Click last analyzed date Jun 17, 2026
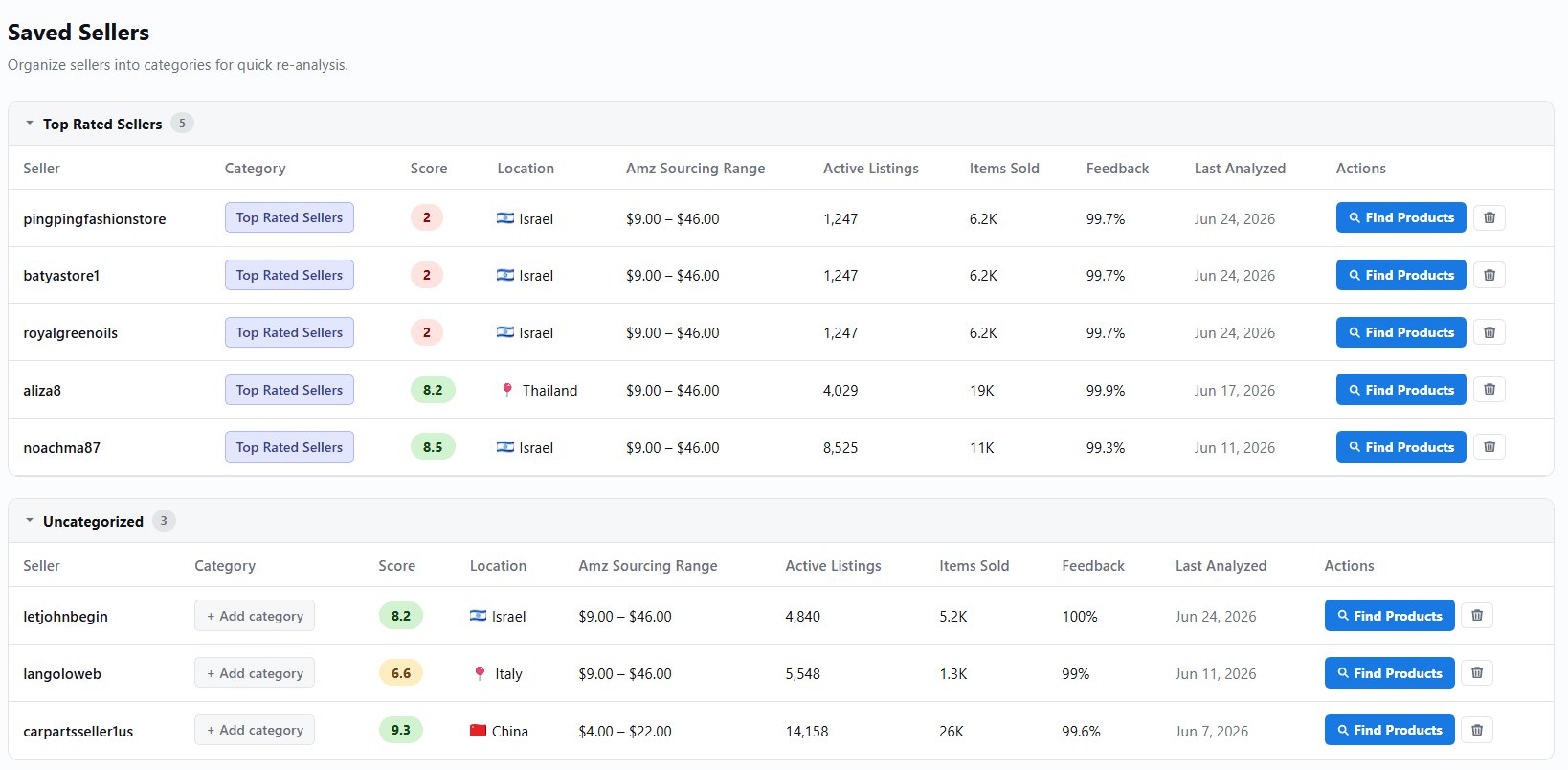Image resolution: width=1568 pixels, height=770 pixels. 1235,391
